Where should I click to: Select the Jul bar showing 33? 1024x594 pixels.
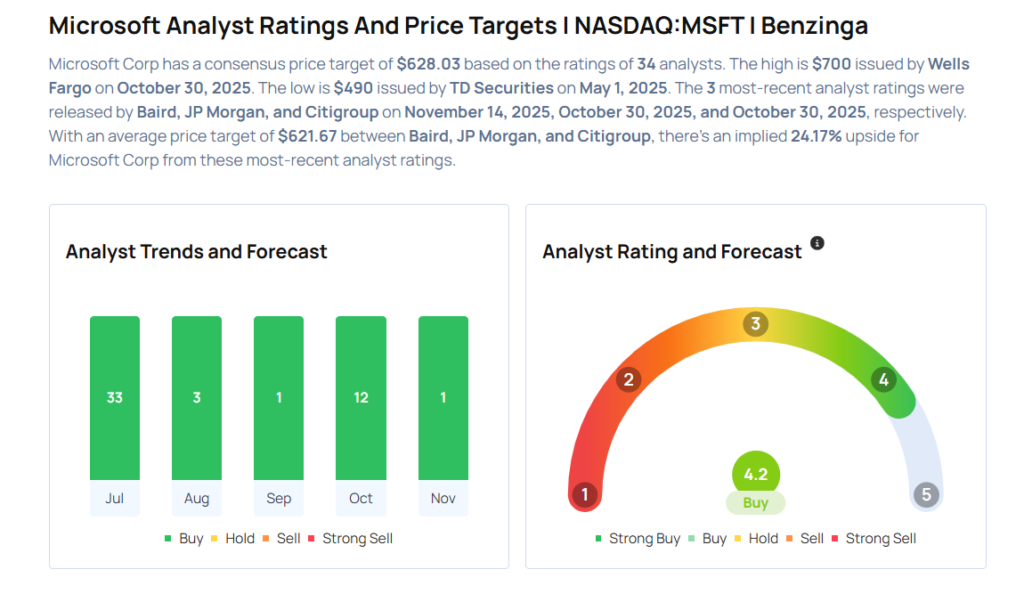coord(115,398)
